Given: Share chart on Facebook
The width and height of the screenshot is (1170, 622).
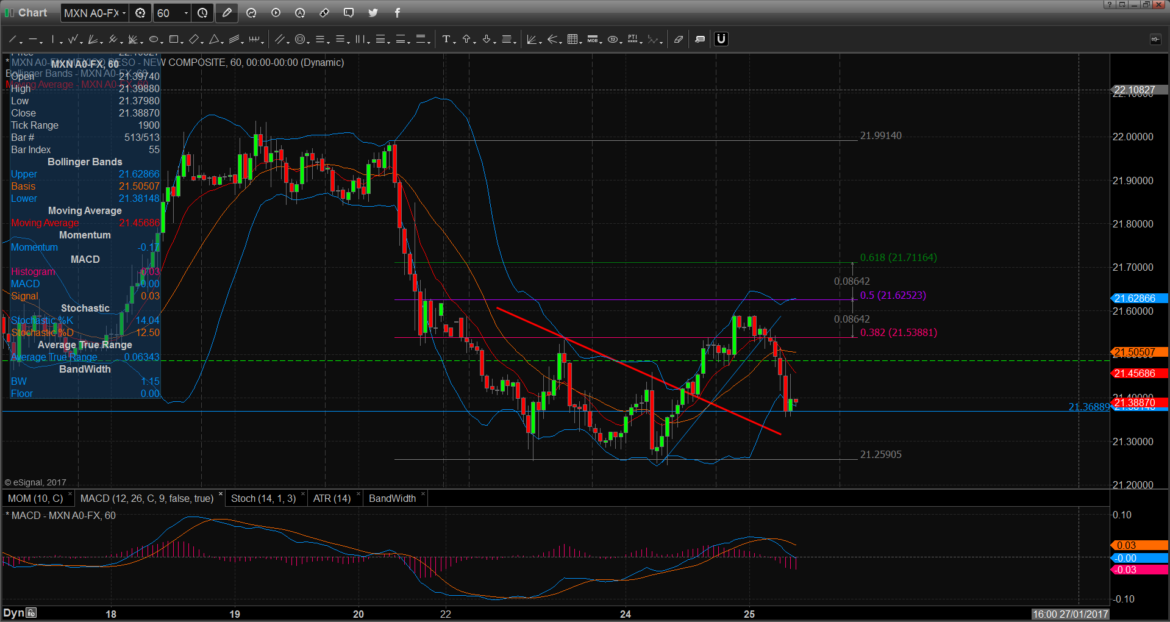Looking at the screenshot, I should click(x=396, y=13).
